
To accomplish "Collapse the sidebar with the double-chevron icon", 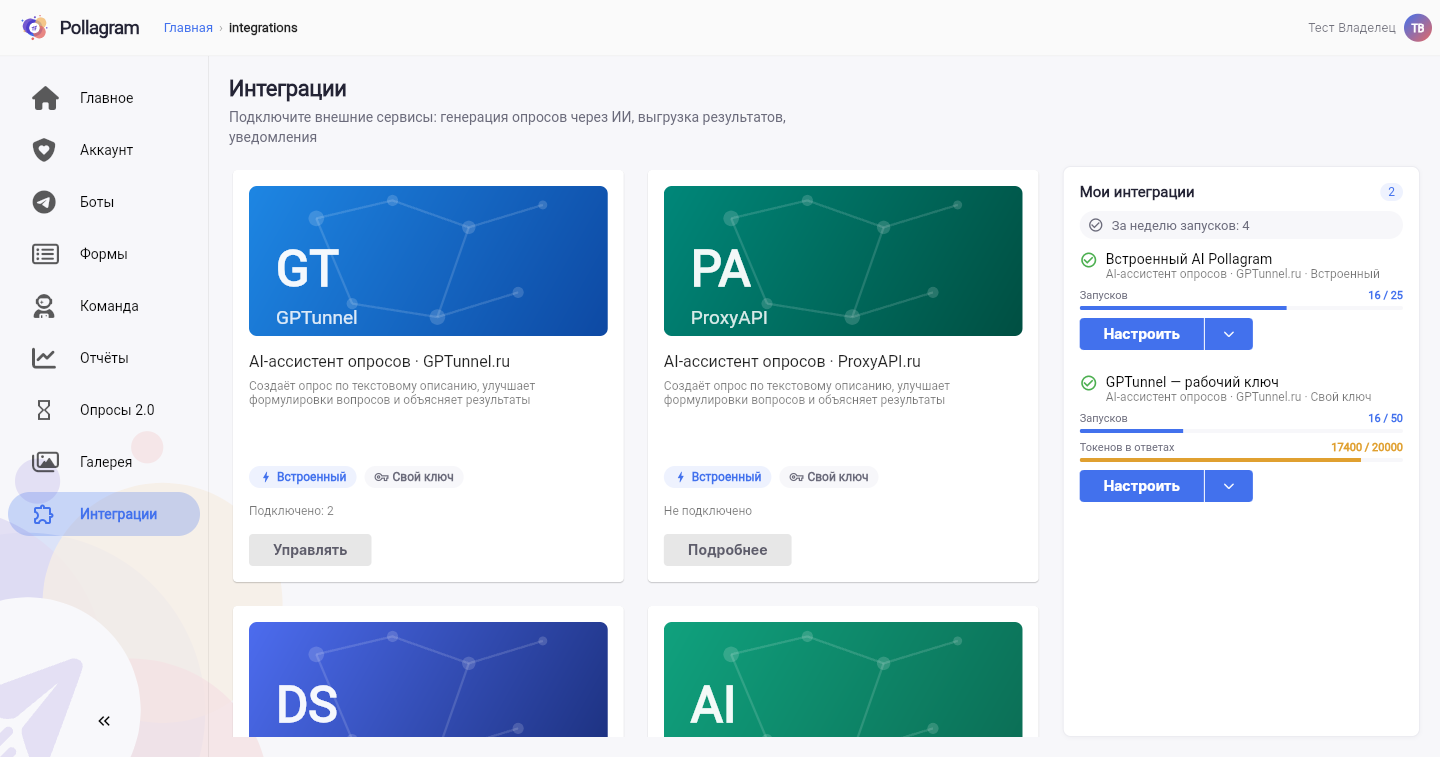I will click(x=104, y=721).
